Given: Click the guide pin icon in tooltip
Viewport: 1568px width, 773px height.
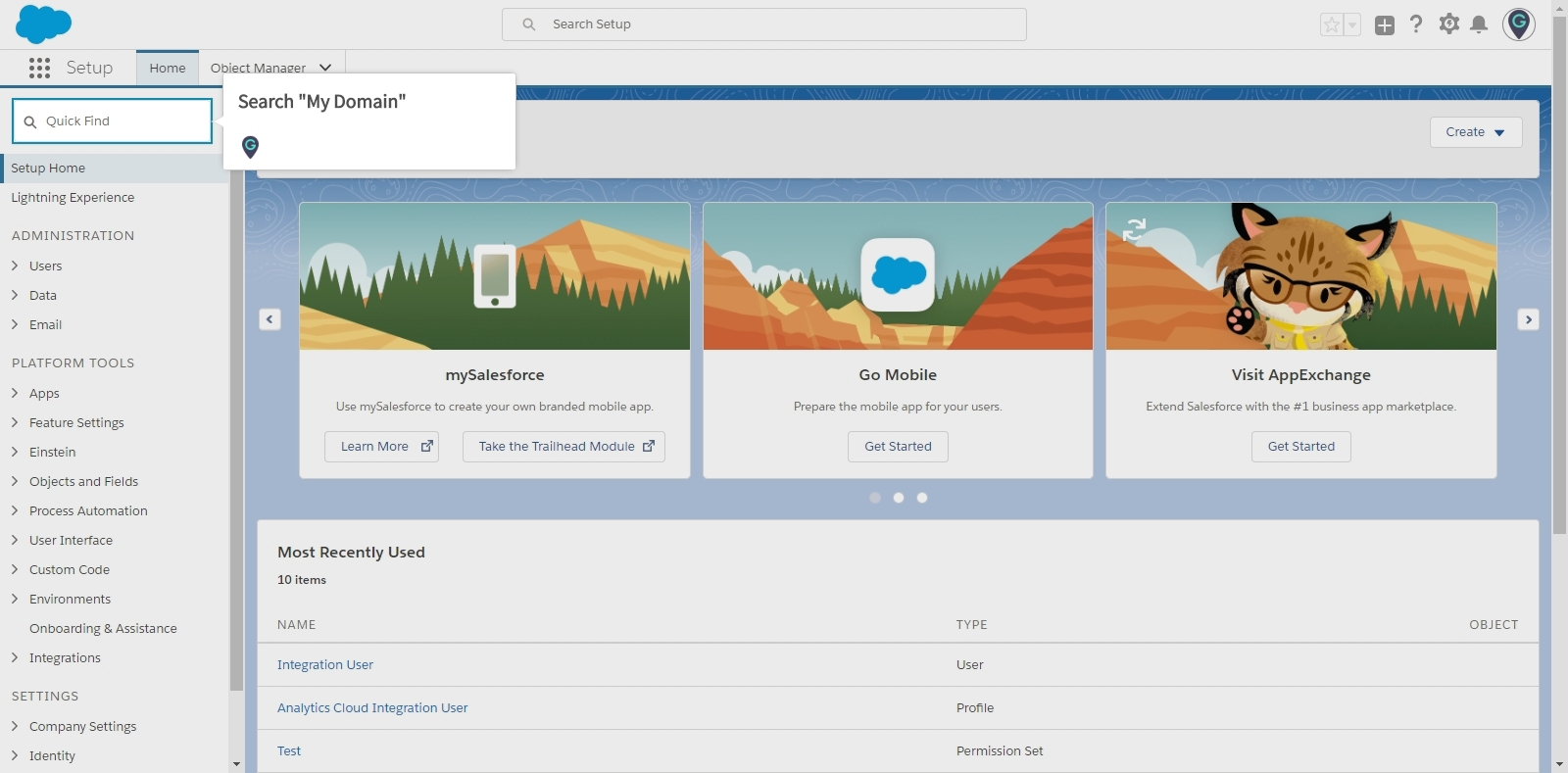Looking at the screenshot, I should (x=251, y=147).
